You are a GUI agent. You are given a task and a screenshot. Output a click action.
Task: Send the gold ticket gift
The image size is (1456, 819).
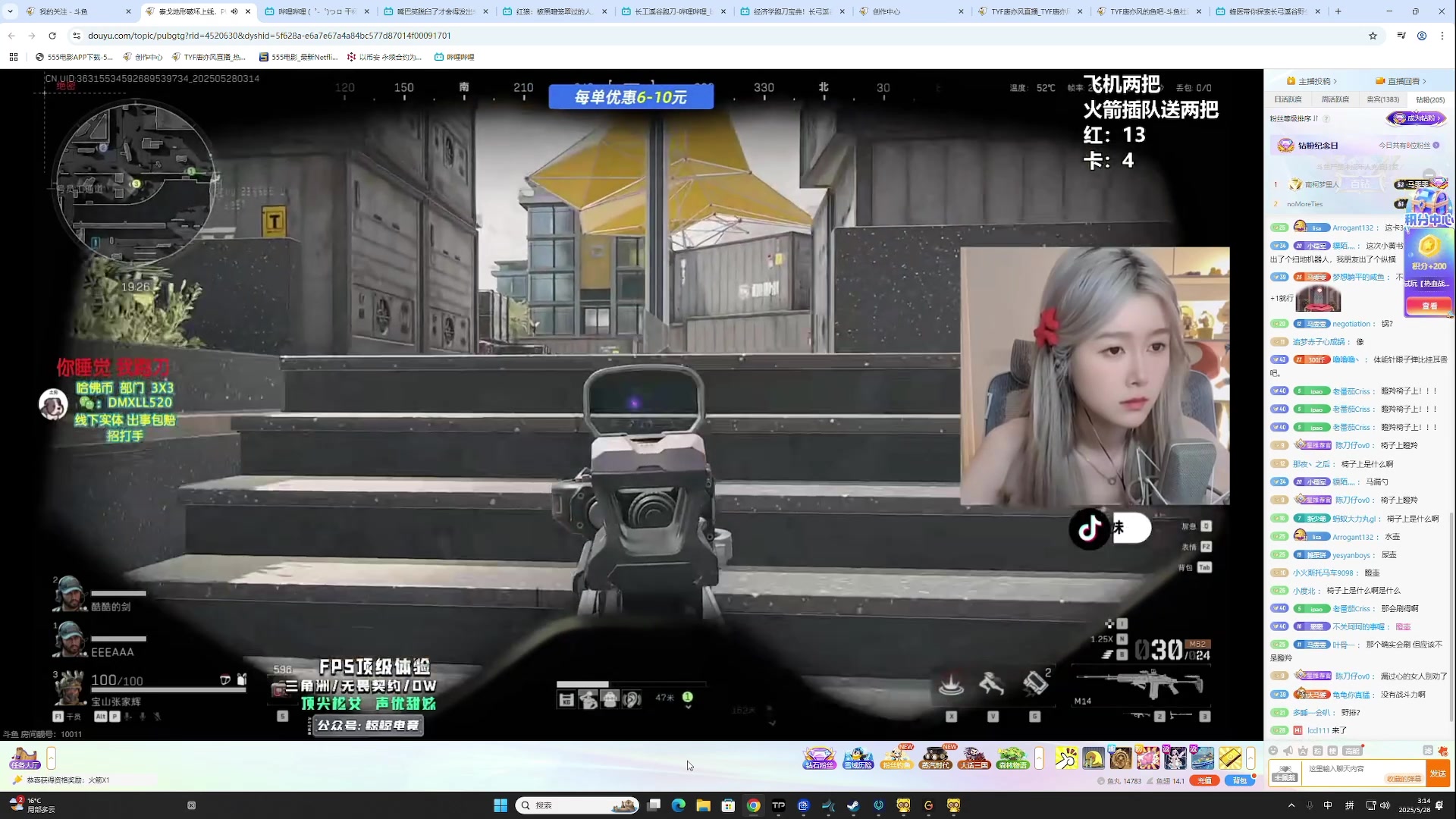click(x=1230, y=758)
